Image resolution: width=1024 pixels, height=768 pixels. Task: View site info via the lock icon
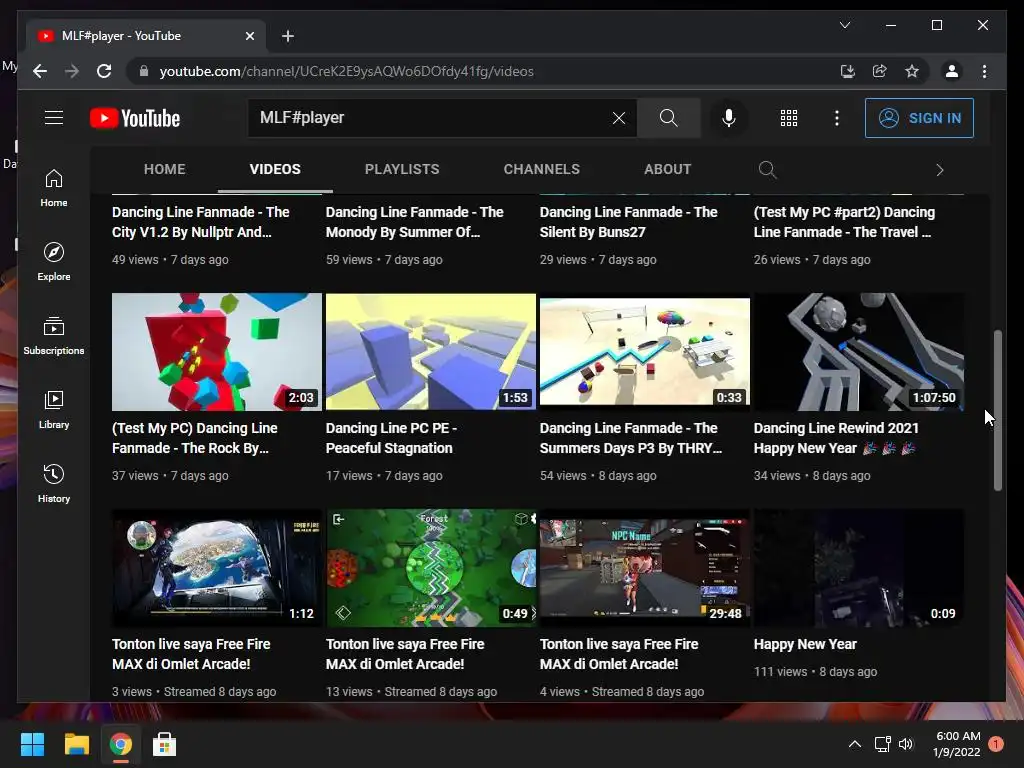tap(144, 71)
